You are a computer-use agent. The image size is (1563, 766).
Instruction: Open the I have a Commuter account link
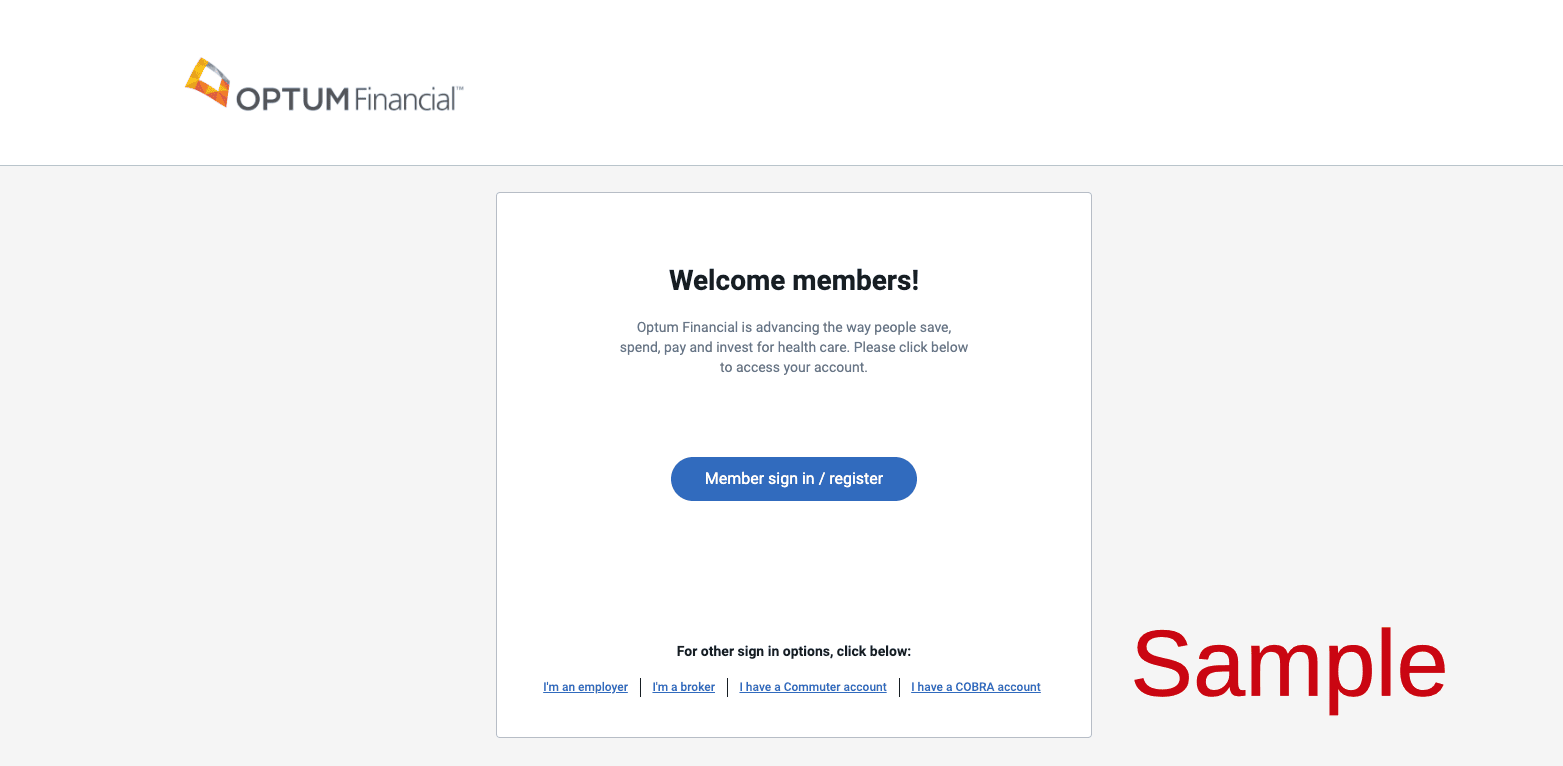pyautogui.click(x=813, y=687)
